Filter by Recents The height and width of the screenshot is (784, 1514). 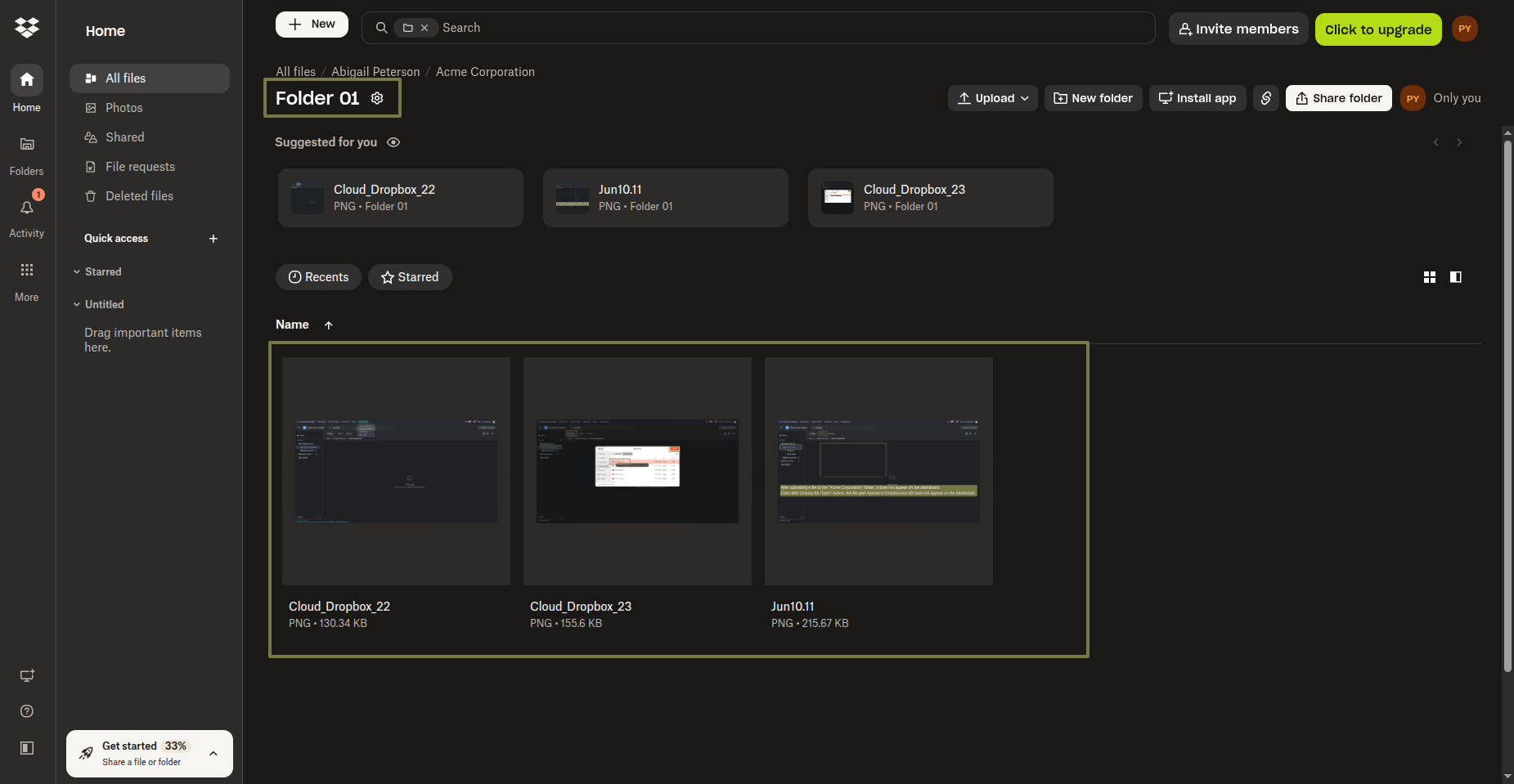click(318, 277)
